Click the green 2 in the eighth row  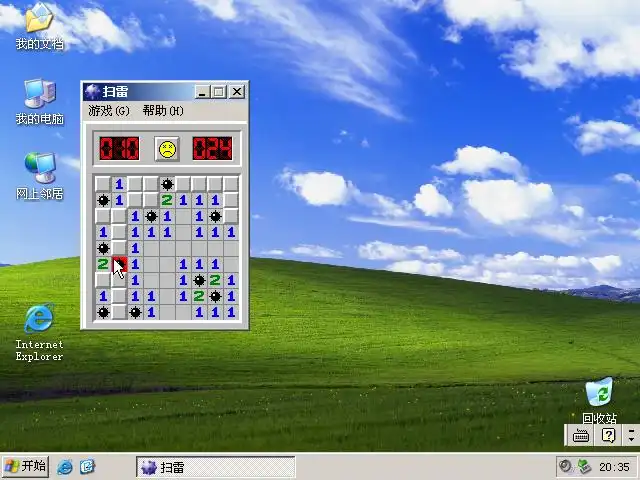199,296
